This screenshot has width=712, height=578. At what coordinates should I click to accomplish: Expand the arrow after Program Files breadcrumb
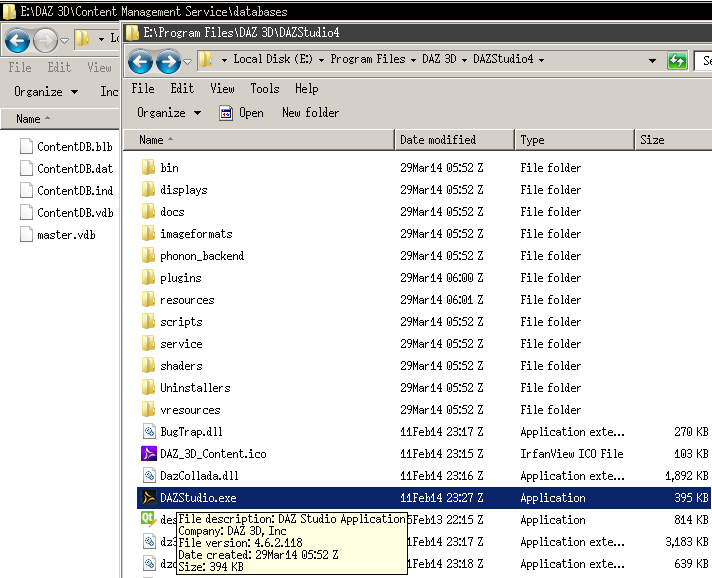(413, 60)
